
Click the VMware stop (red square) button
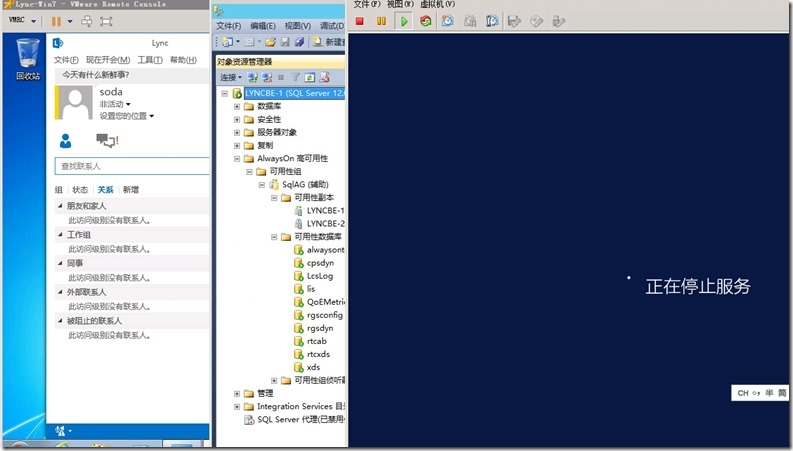pos(360,21)
